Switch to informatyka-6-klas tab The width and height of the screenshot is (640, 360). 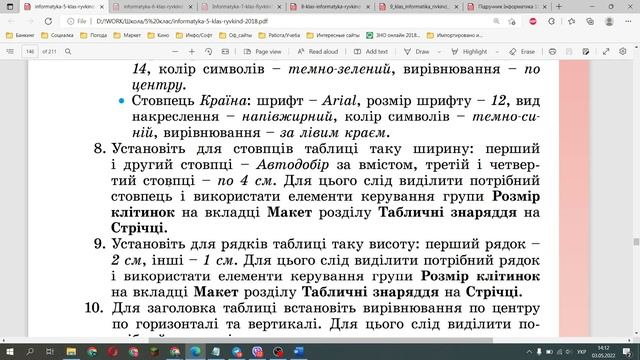[153, 7]
